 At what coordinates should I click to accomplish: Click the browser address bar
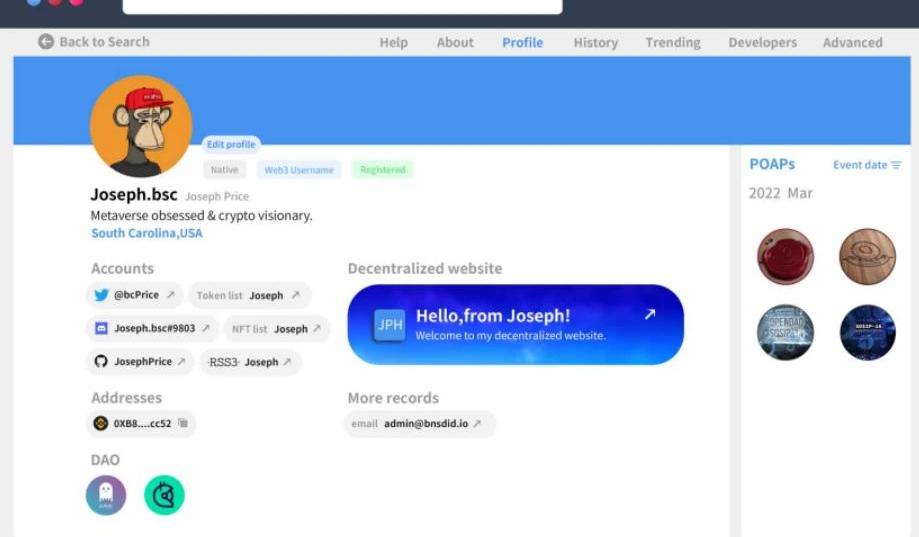(342, 5)
